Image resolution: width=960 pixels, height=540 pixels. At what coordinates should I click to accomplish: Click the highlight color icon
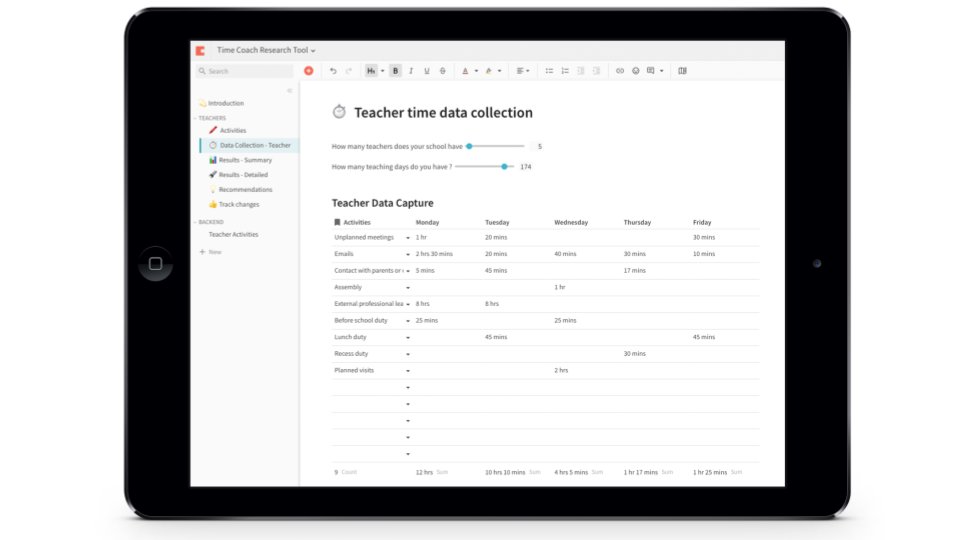tap(489, 71)
